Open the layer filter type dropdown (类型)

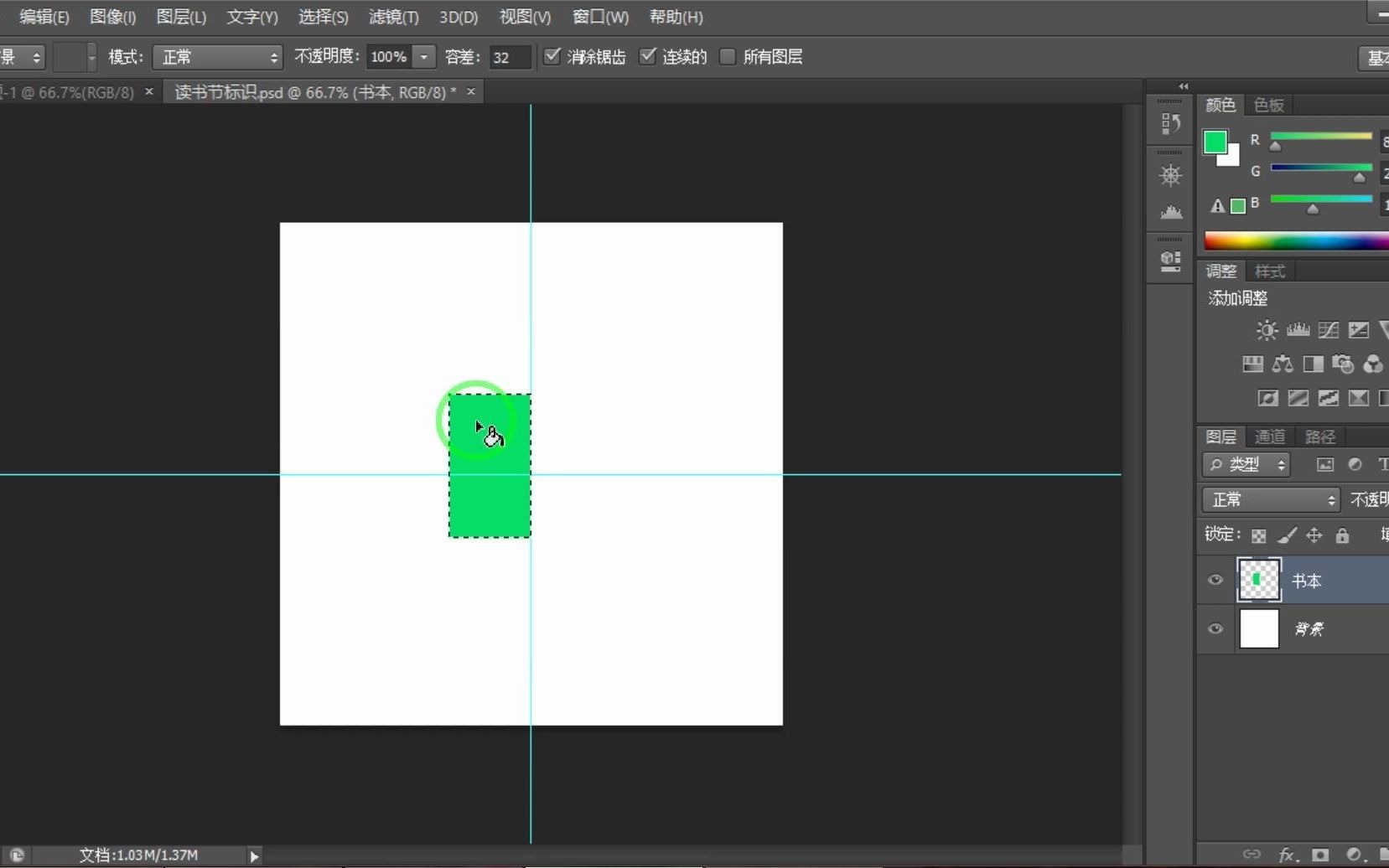1246,464
